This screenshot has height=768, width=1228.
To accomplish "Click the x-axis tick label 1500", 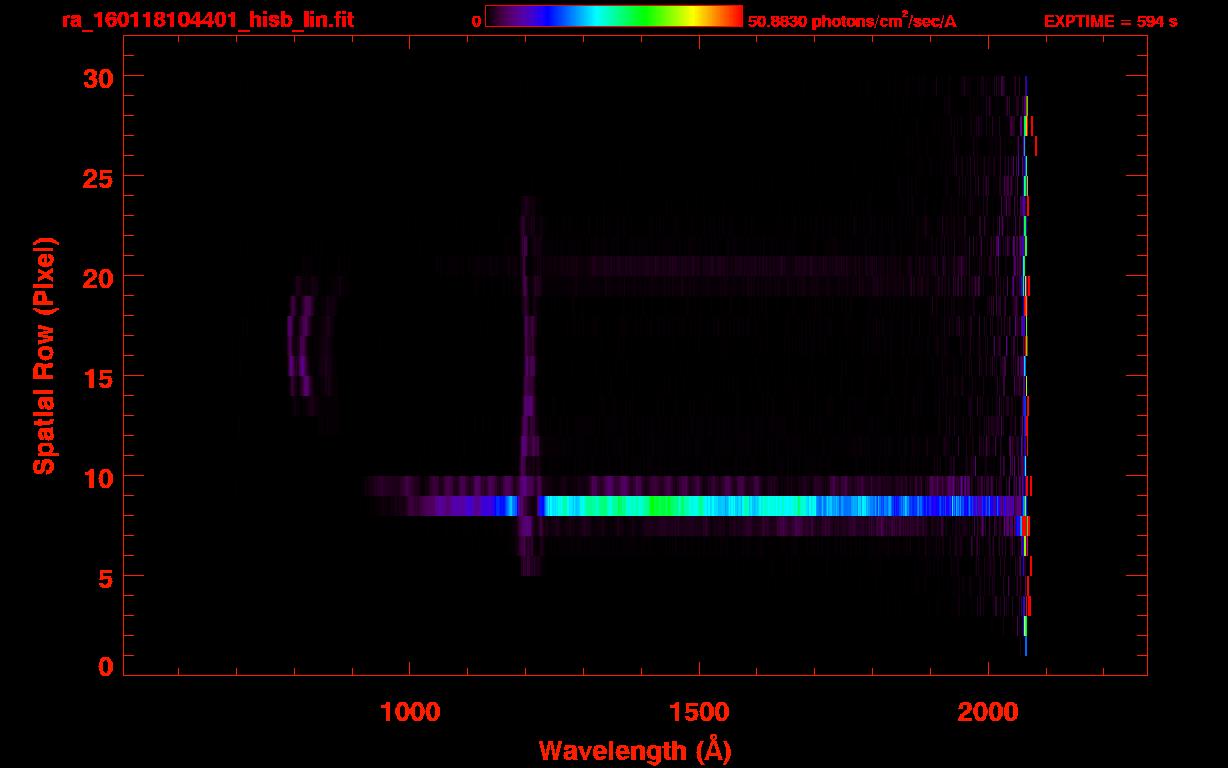I will pos(699,711).
